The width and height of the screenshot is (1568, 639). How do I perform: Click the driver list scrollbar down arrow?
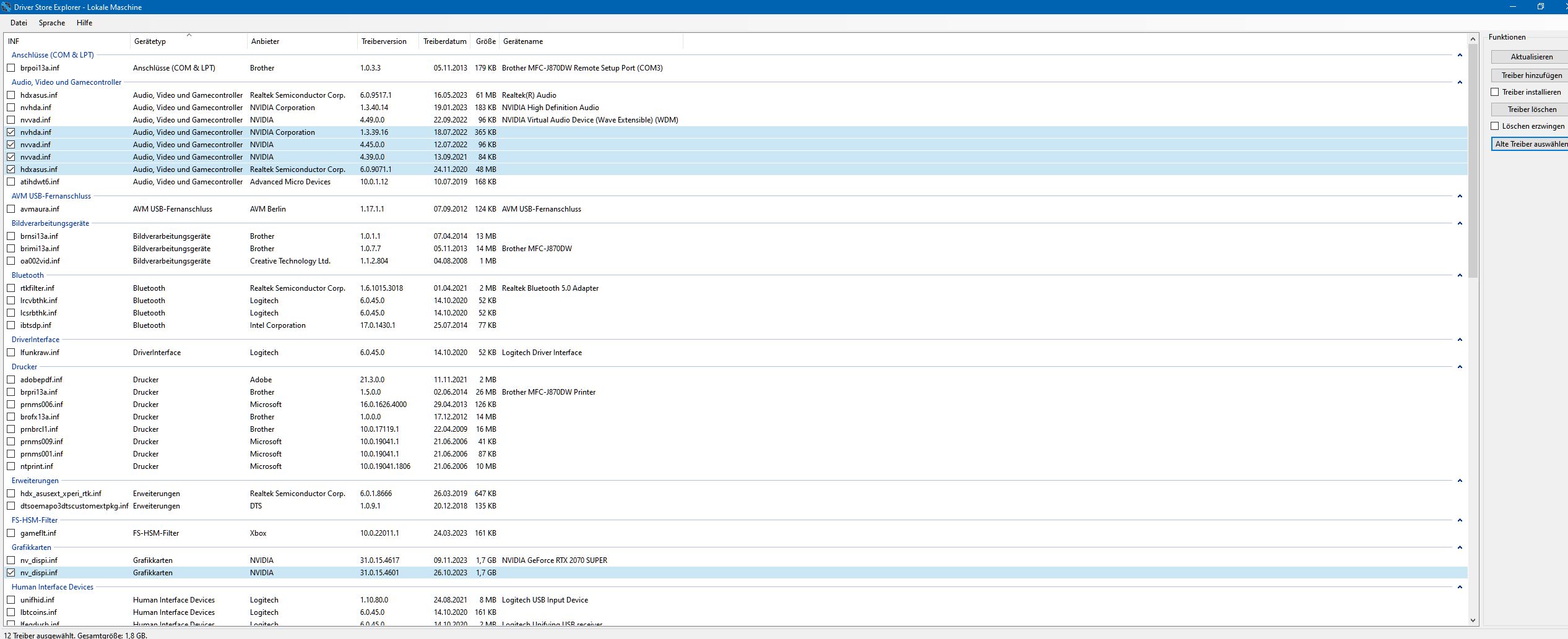pyautogui.click(x=1473, y=620)
